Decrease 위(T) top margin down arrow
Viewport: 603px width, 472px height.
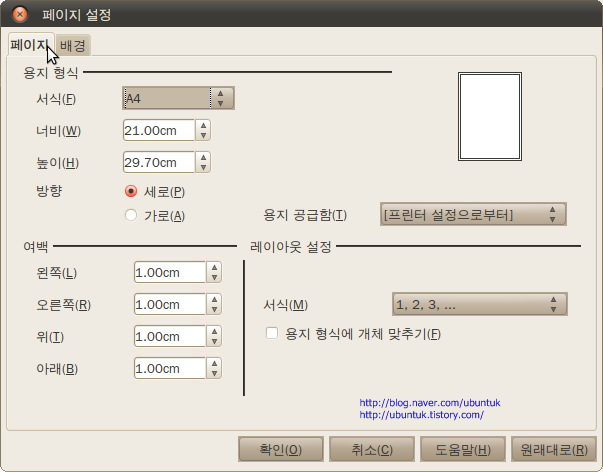click(x=214, y=342)
